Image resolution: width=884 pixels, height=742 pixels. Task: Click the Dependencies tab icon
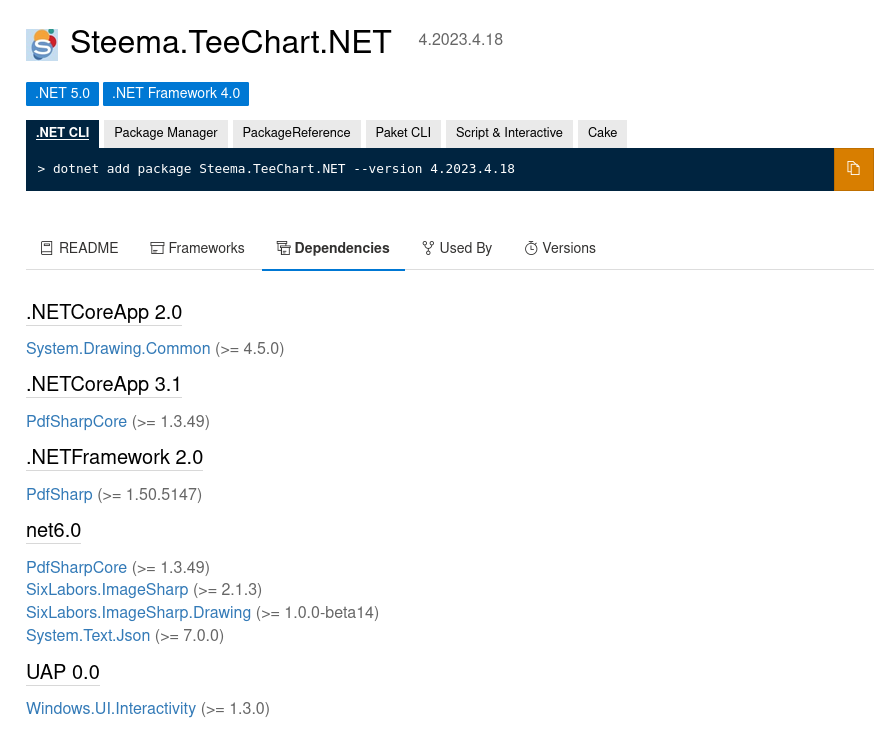pos(284,249)
